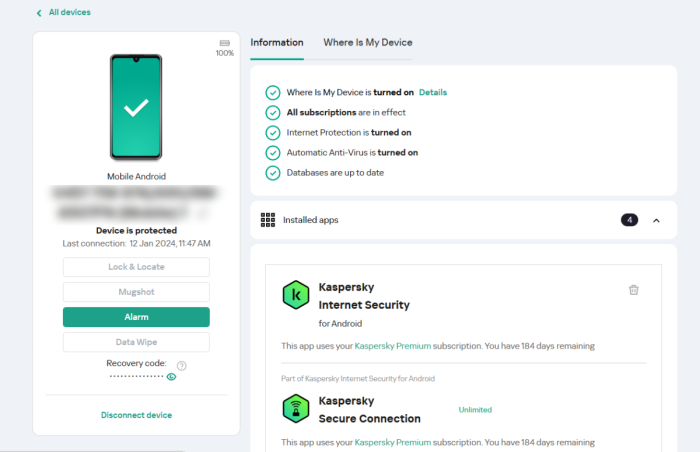Image resolution: width=700 pixels, height=452 pixels.
Task: Click the Where Is My Device status checkmark
Action: pos(272,92)
